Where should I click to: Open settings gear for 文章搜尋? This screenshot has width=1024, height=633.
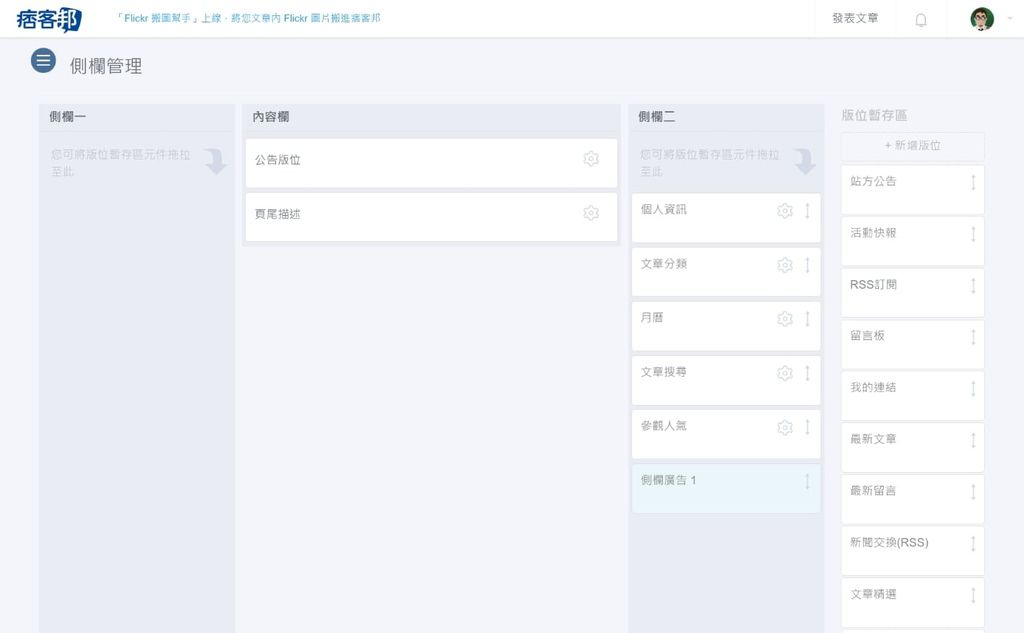(785, 373)
